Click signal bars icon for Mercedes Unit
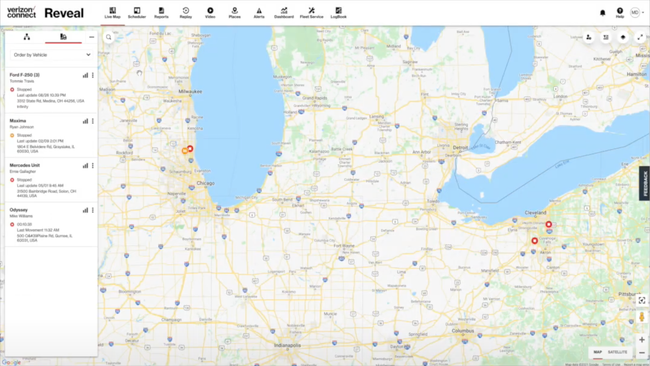The height and width of the screenshot is (366, 650). 85,165
